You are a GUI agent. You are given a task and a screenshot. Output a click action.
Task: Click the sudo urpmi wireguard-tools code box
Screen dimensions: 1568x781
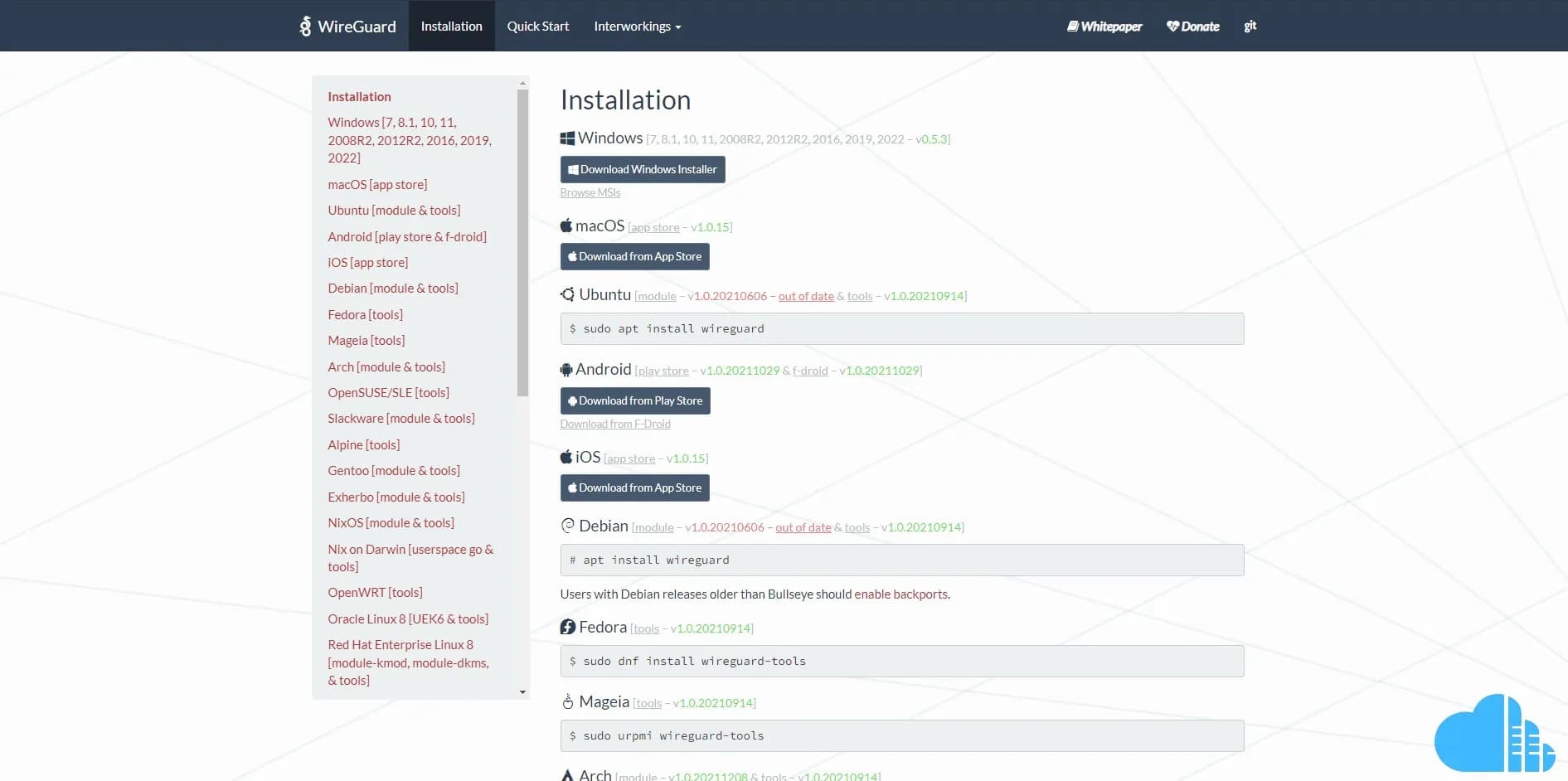[x=902, y=735]
